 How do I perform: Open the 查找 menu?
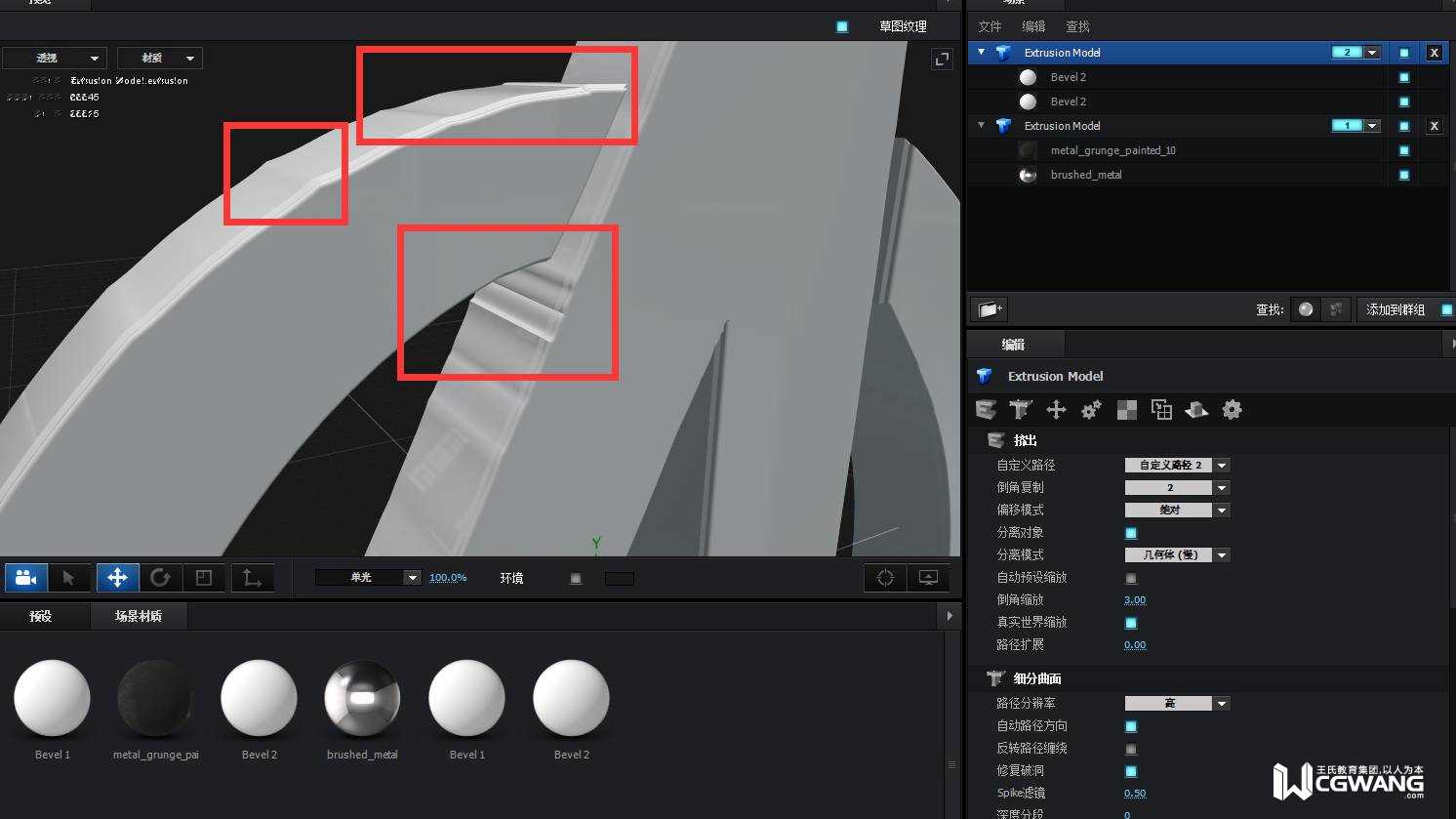point(1077,26)
